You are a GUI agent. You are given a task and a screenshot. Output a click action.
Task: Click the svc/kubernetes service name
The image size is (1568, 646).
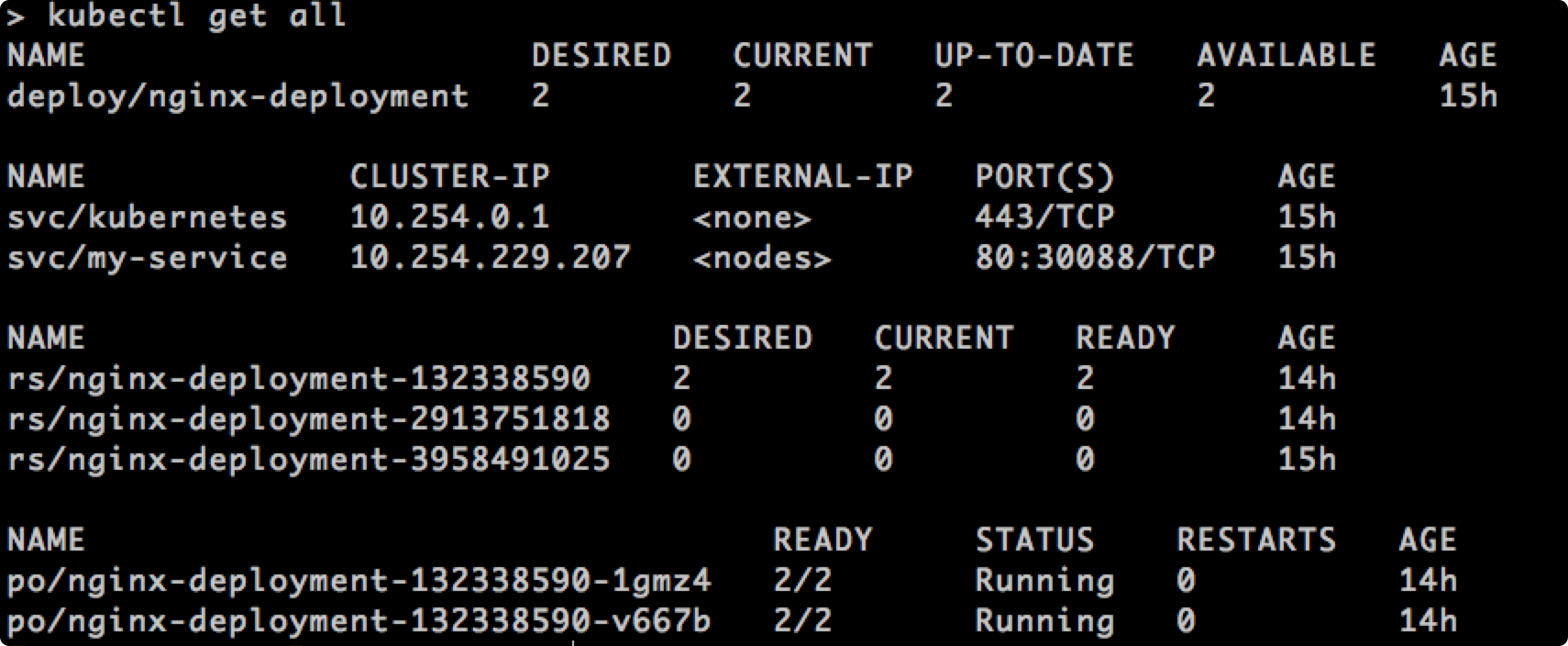(147, 217)
